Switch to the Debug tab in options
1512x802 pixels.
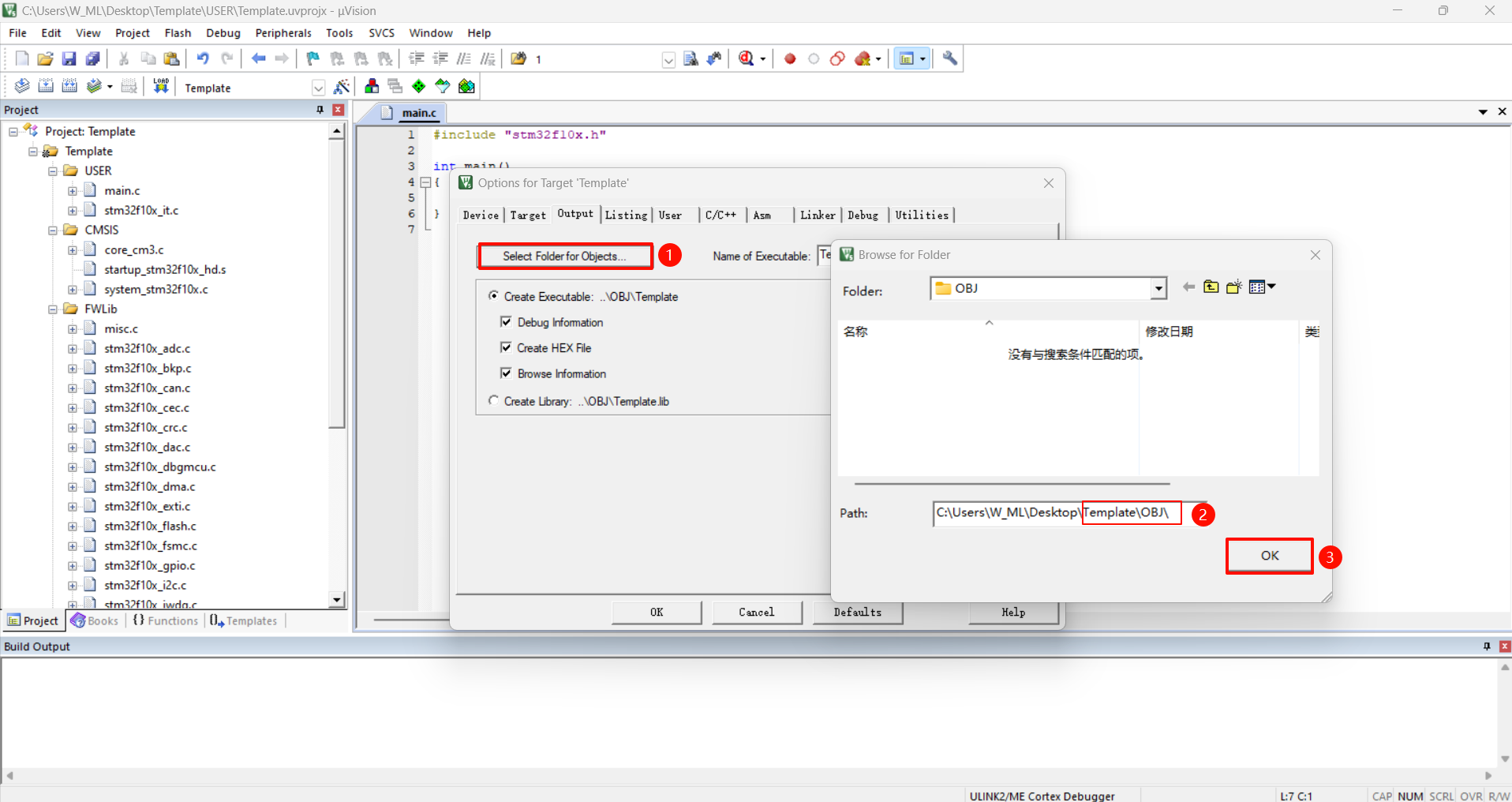[x=863, y=215]
